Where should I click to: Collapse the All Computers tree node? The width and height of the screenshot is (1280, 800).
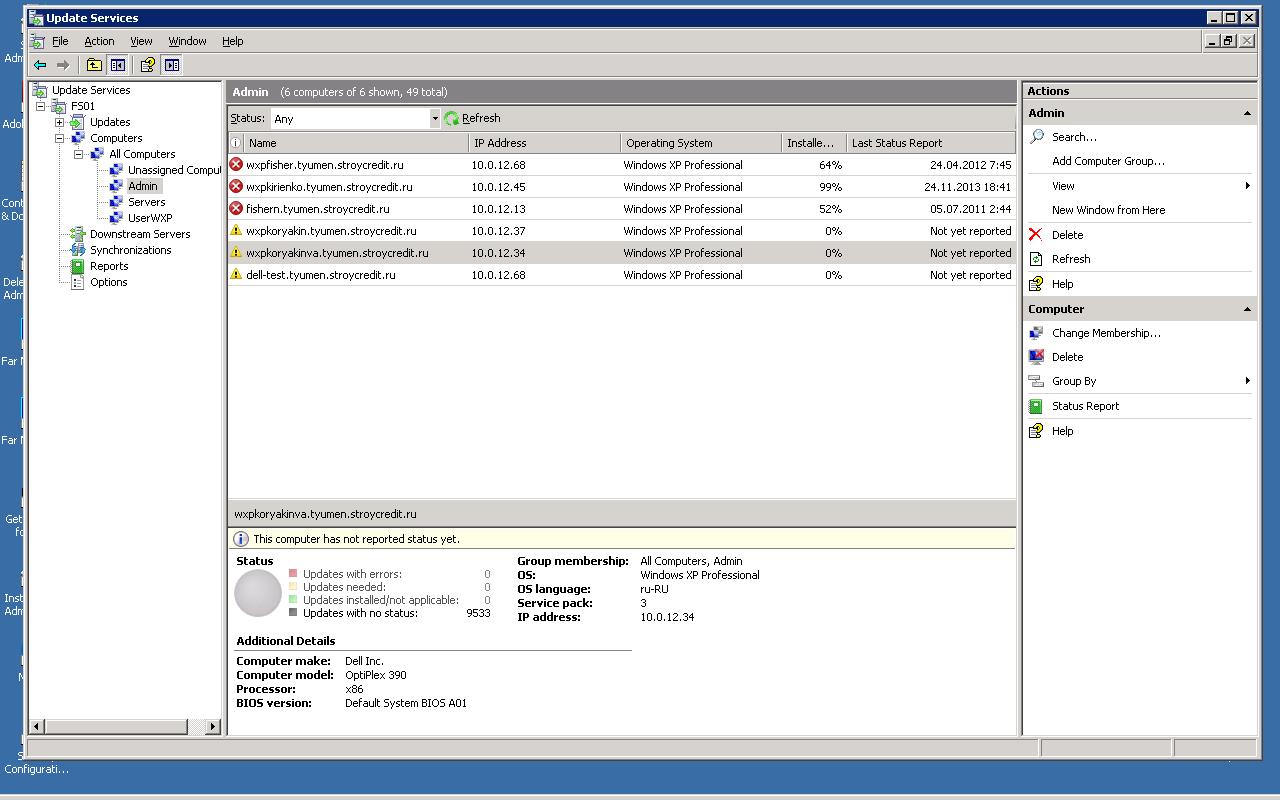pos(79,154)
